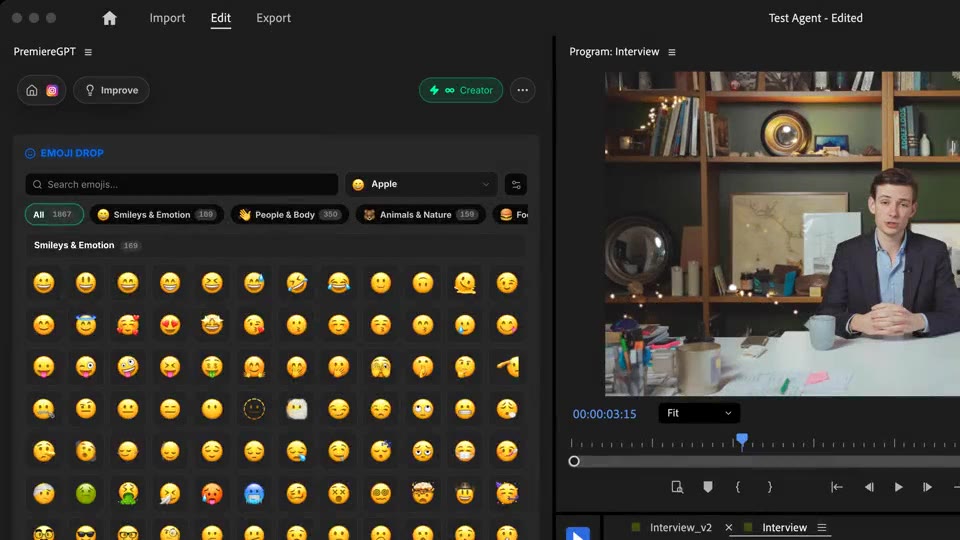The height and width of the screenshot is (540, 960).
Task: Pick the rolling on floor laughing emoji
Action: tap(296, 283)
